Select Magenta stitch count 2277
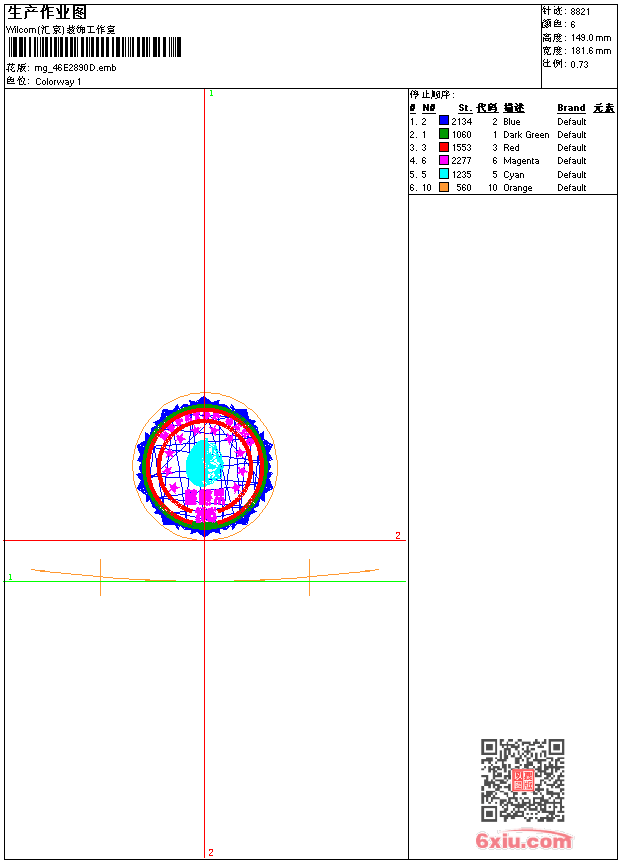The height and width of the screenshot is (860, 620). [x=461, y=161]
